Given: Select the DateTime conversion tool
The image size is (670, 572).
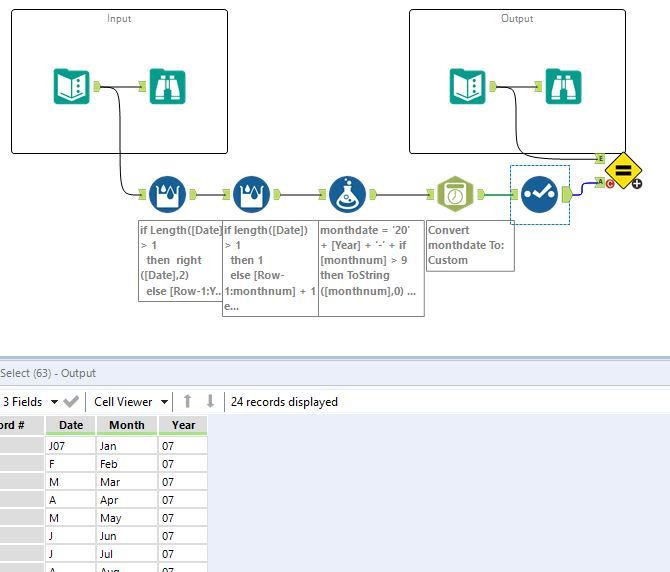Looking at the screenshot, I should 455,194.
